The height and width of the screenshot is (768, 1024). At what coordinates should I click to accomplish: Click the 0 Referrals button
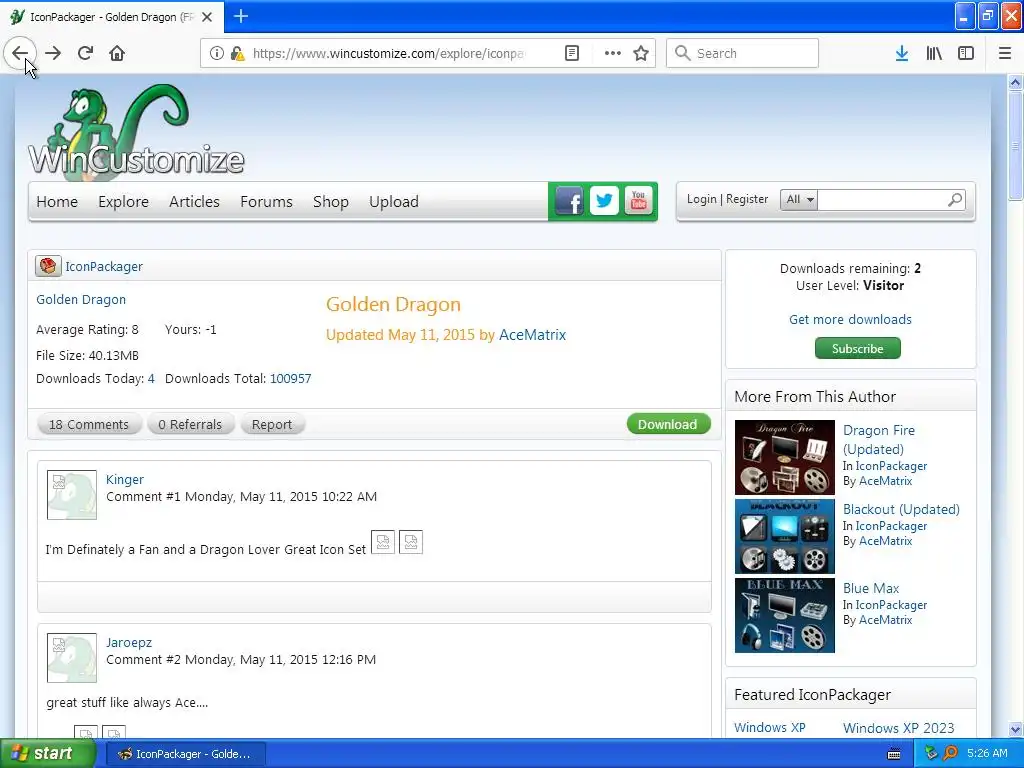190,424
